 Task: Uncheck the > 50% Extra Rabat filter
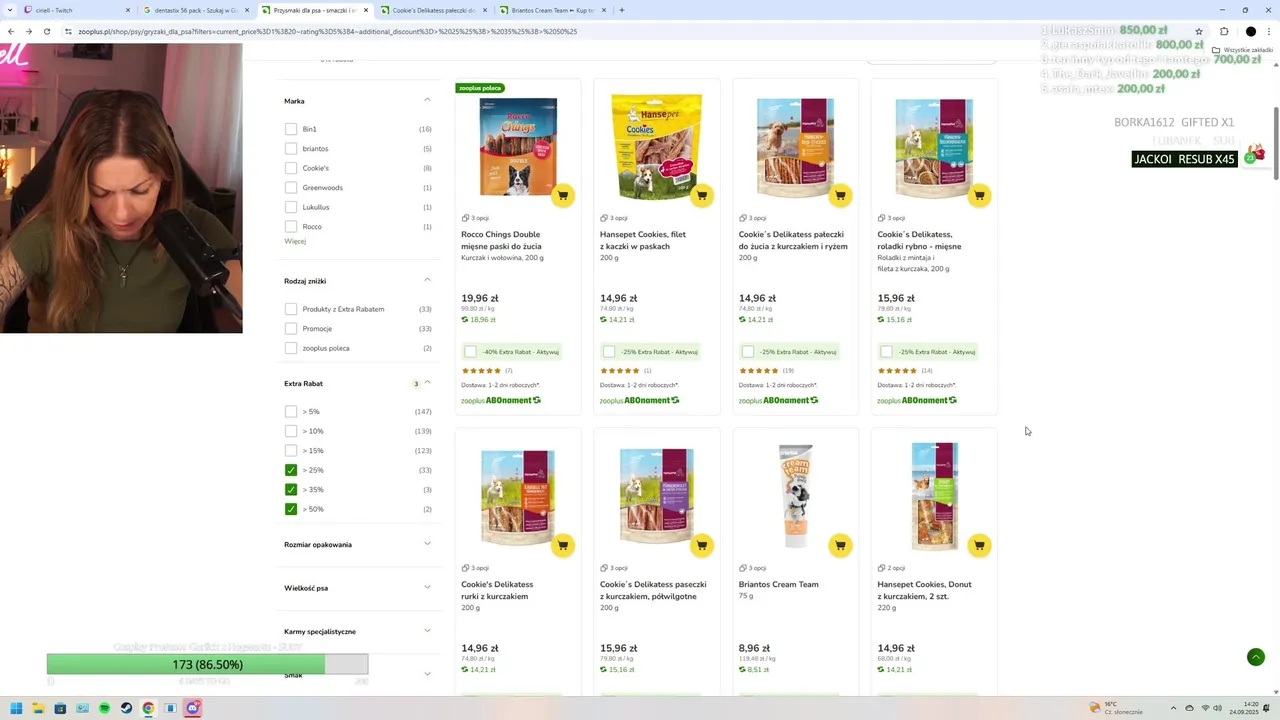click(291, 509)
